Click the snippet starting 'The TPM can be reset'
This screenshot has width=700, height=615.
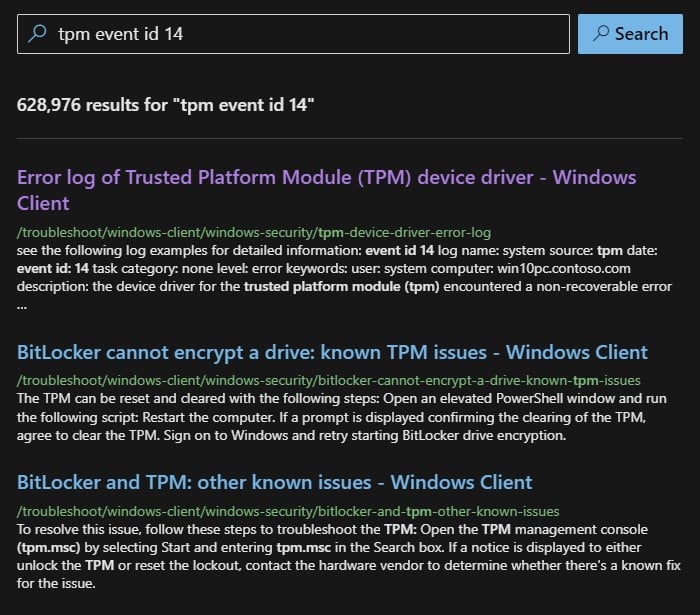[x=342, y=417]
